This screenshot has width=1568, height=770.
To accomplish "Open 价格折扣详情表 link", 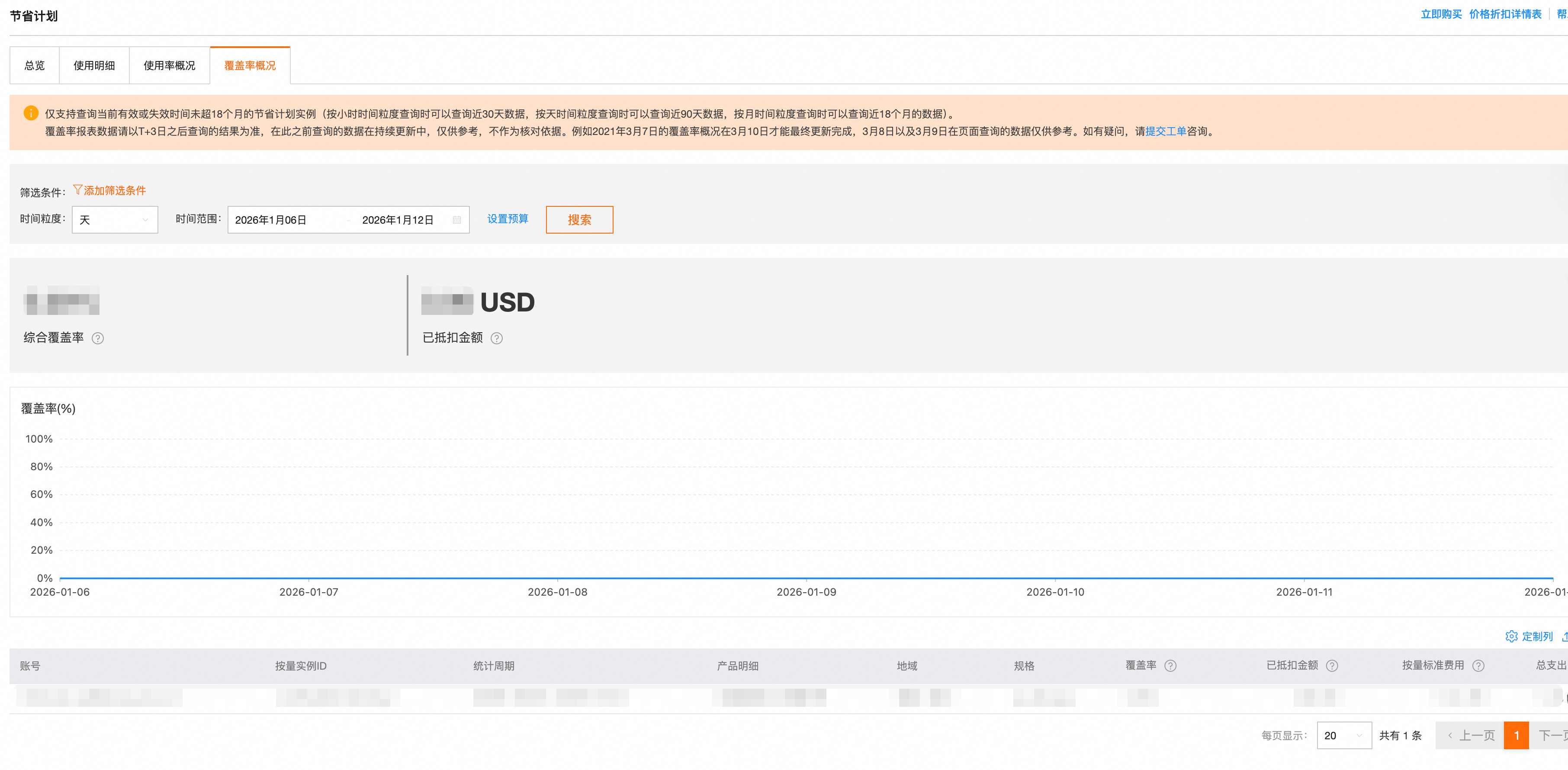I will (1505, 14).
